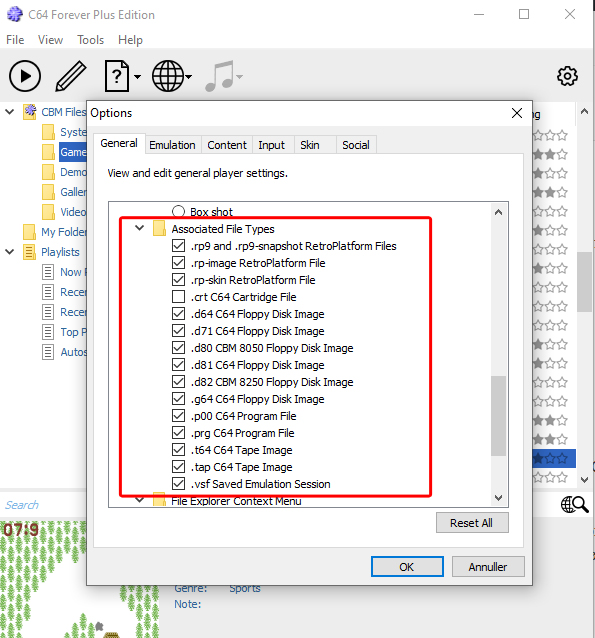
Task: Click the Annuller button
Action: click(488, 567)
